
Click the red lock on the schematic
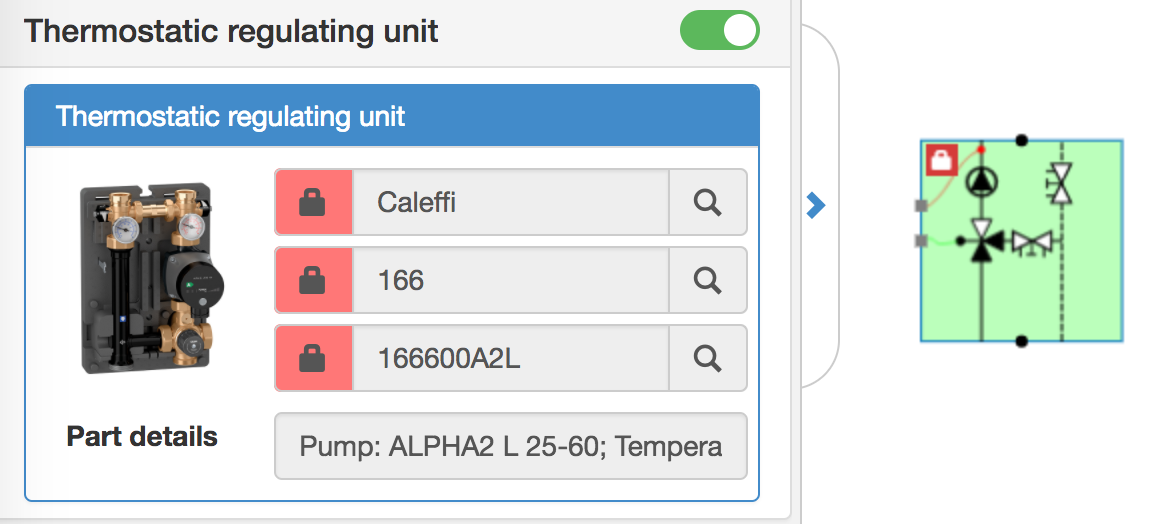pyautogui.click(x=942, y=160)
